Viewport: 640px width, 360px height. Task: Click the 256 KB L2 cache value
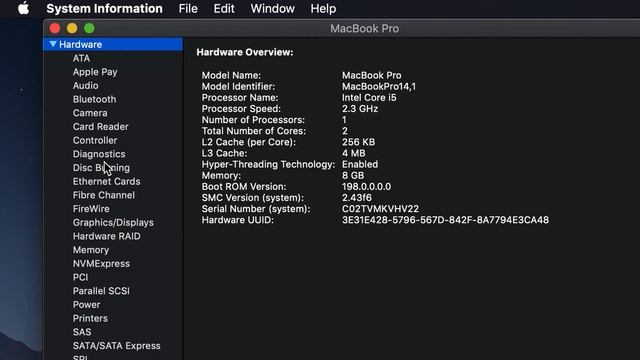coord(358,142)
